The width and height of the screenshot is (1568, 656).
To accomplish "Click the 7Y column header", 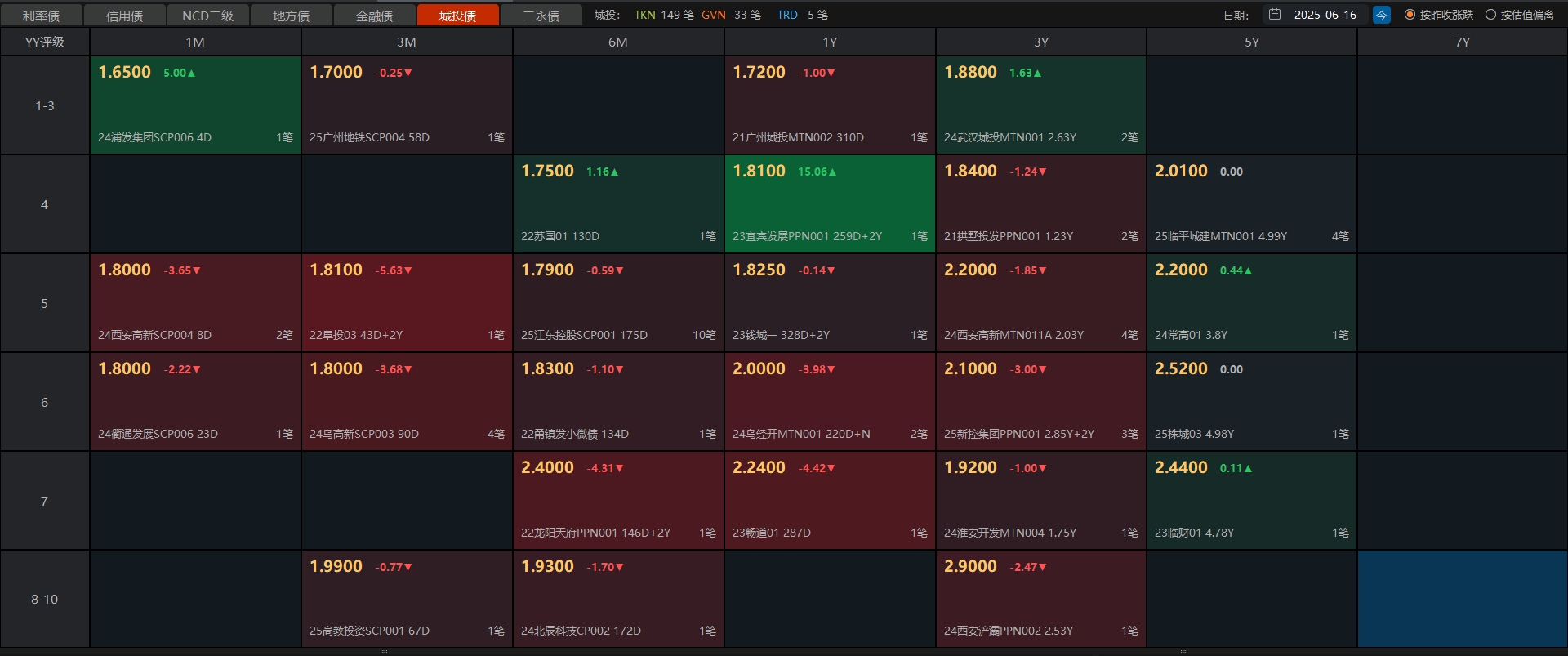I will 1463,42.
